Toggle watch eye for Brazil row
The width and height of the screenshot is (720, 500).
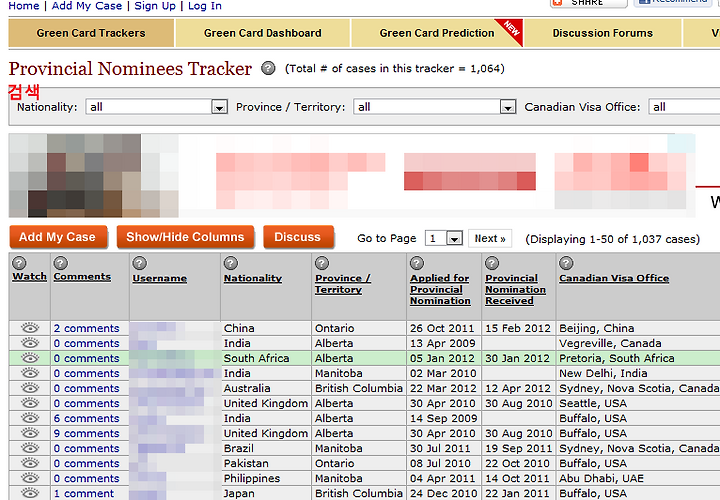(30, 448)
